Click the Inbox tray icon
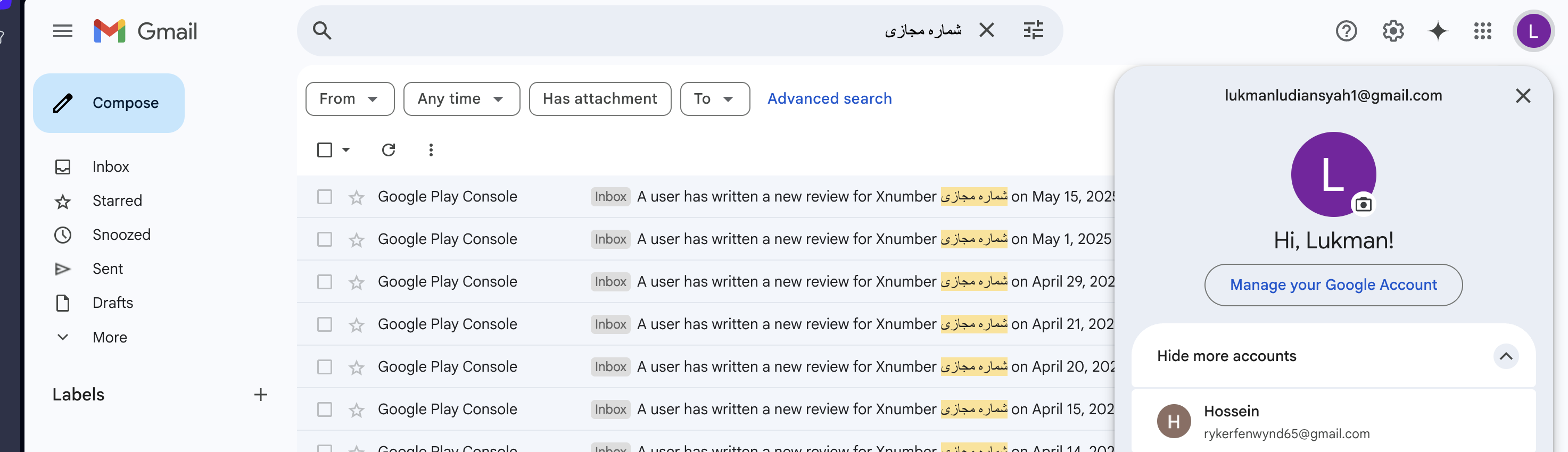 click(x=63, y=166)
